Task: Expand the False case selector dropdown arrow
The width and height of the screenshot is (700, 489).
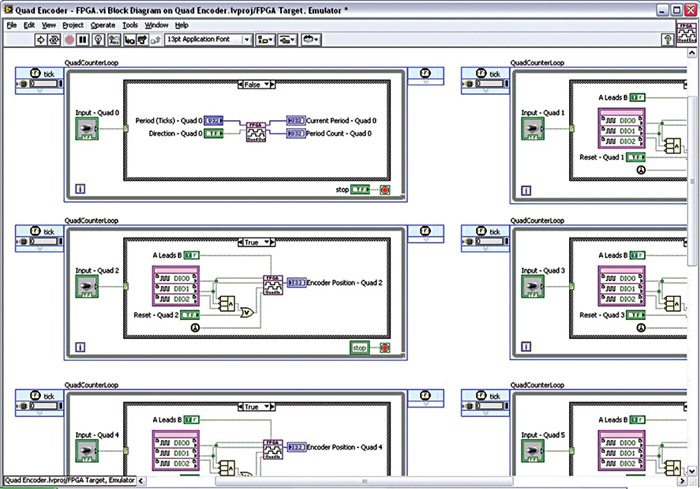Action: [x=269, y=85]
